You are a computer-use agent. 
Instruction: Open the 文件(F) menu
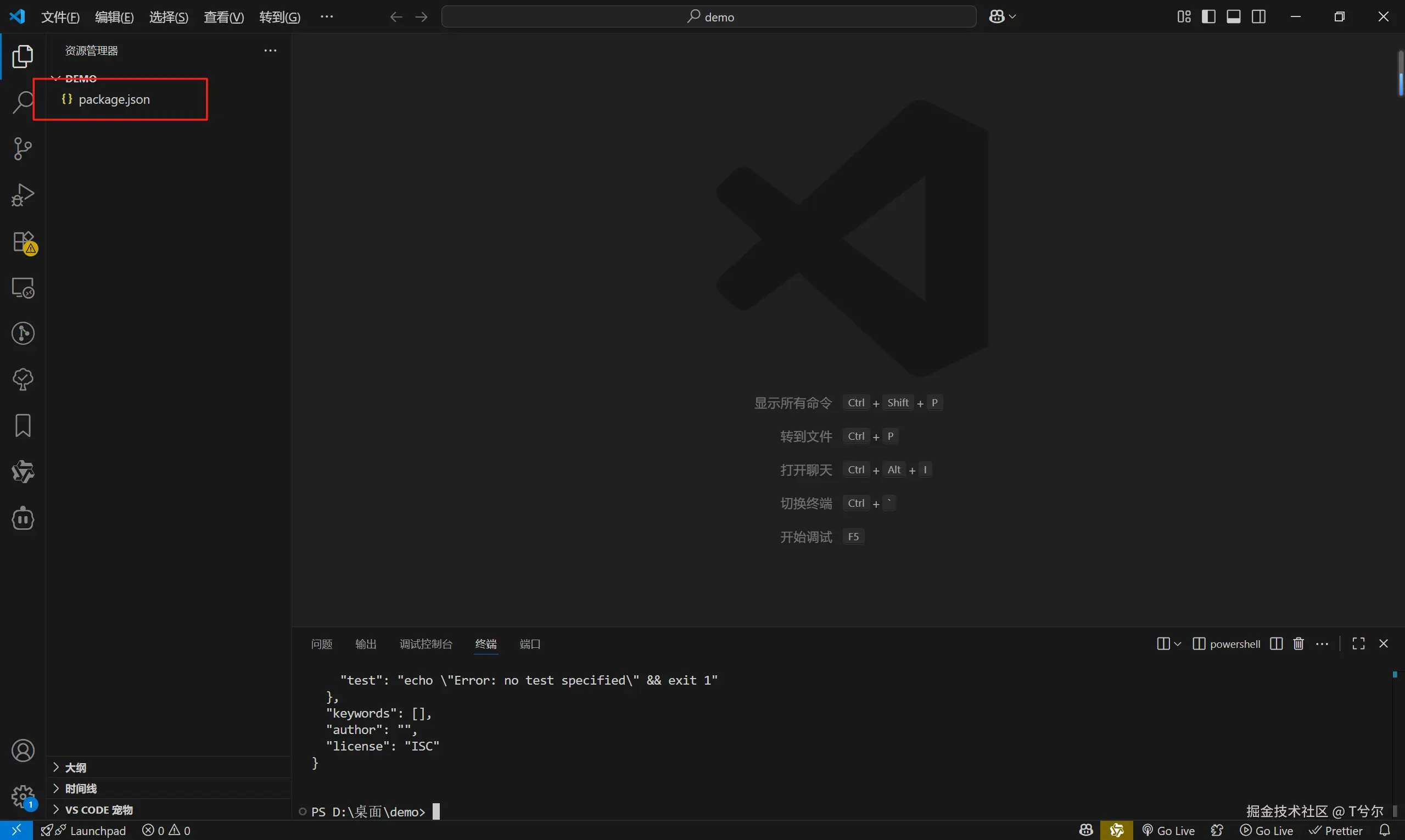(60, 17)
